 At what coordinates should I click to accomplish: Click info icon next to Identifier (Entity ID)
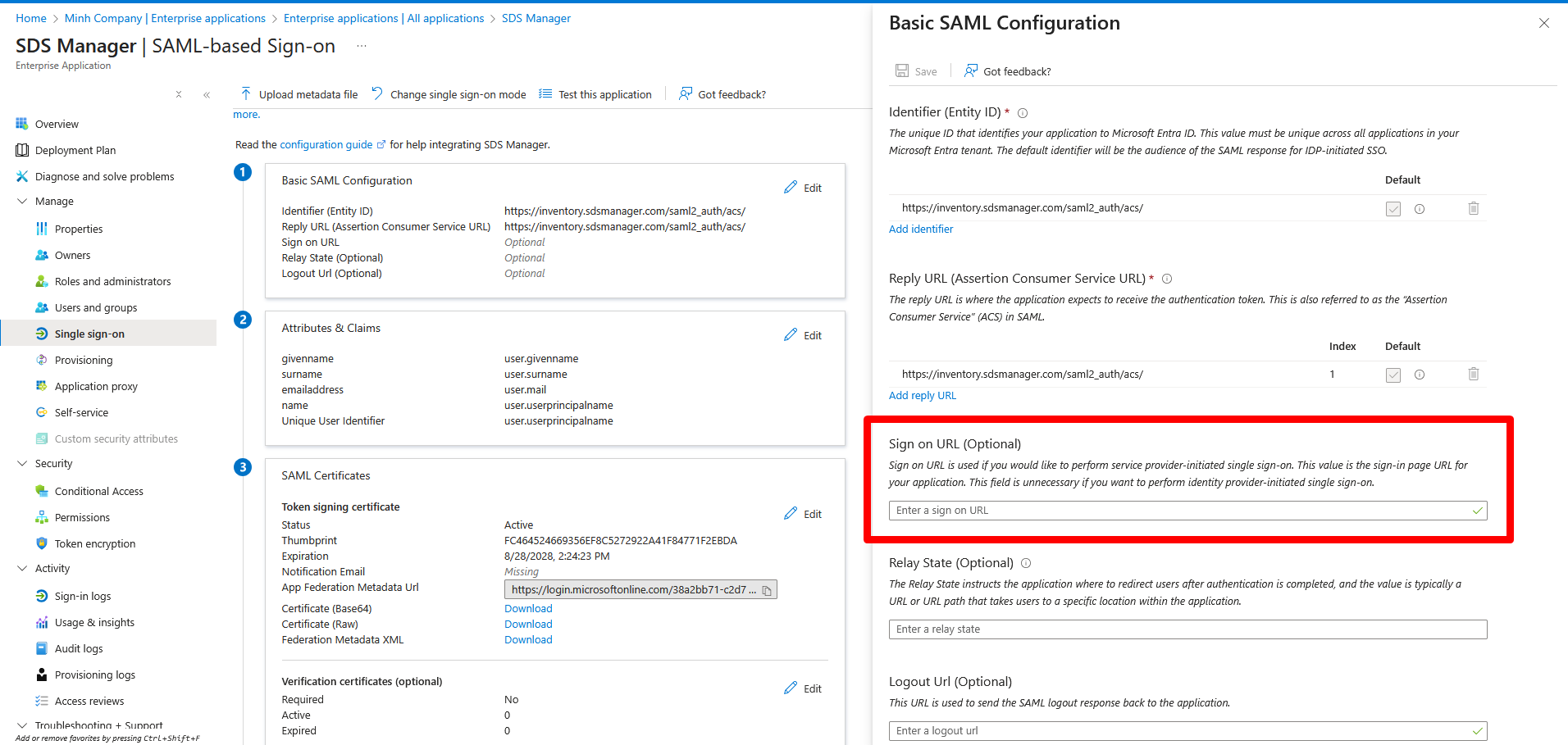pyautogui.click(x=1023, y=113)
